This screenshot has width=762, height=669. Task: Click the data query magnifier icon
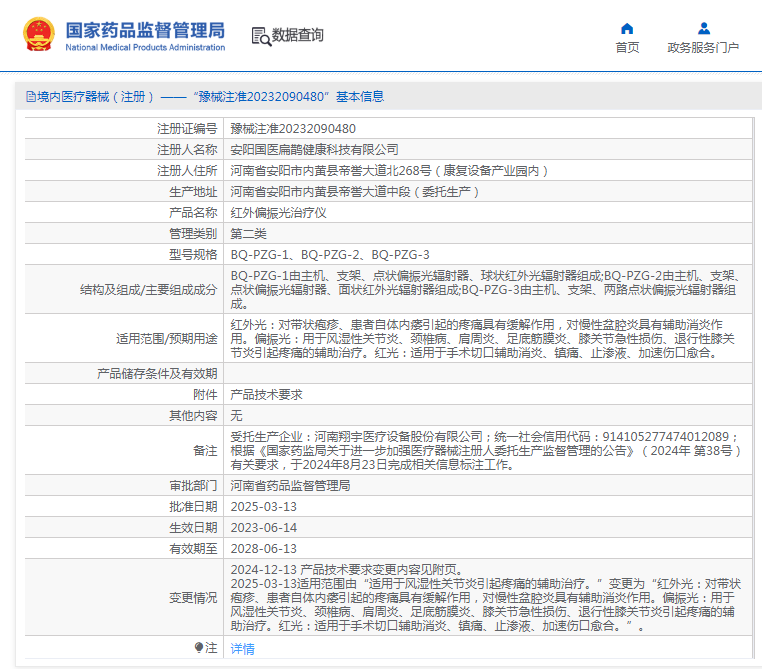click(261, 36)
